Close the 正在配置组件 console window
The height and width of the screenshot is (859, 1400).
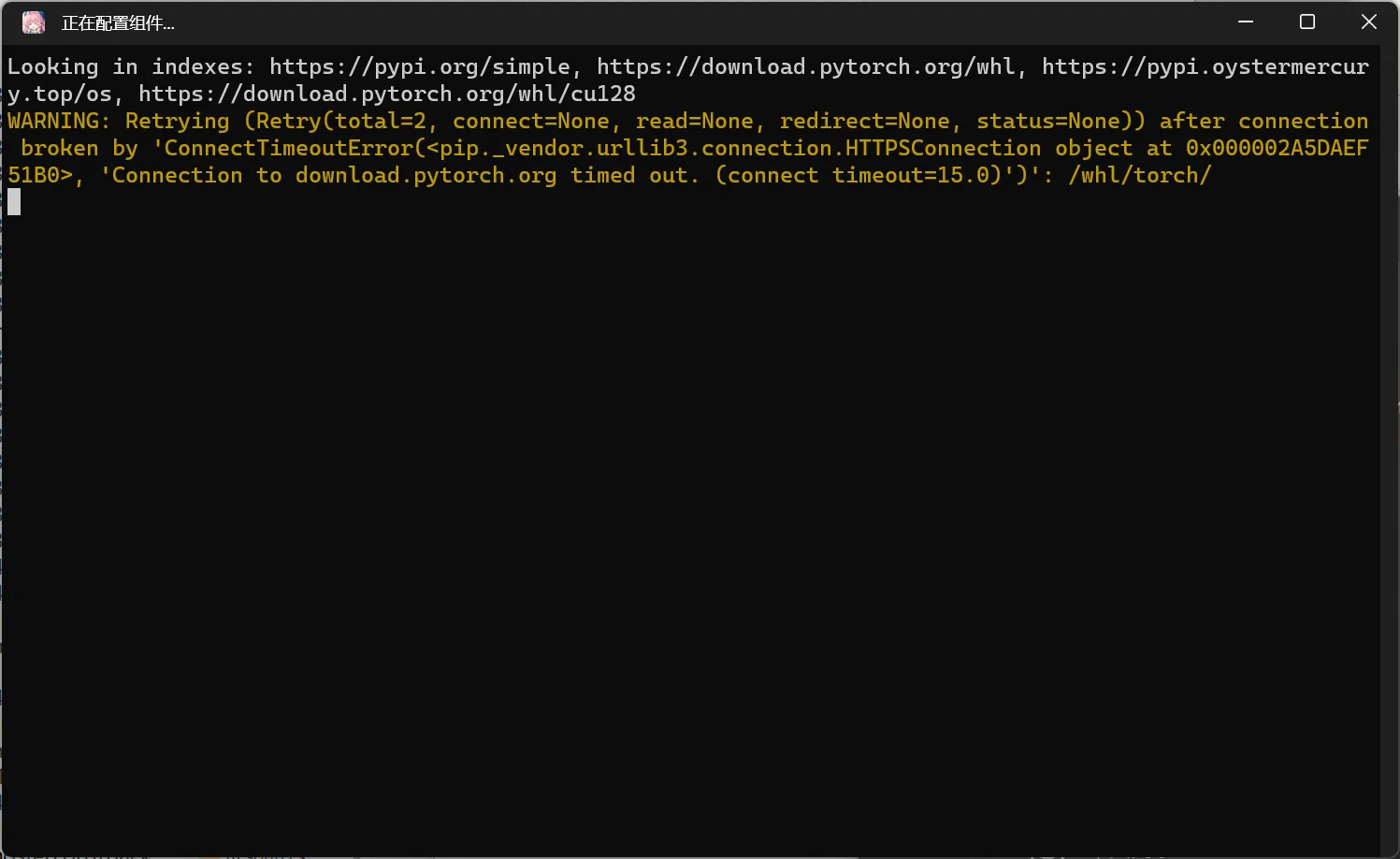1369,22
